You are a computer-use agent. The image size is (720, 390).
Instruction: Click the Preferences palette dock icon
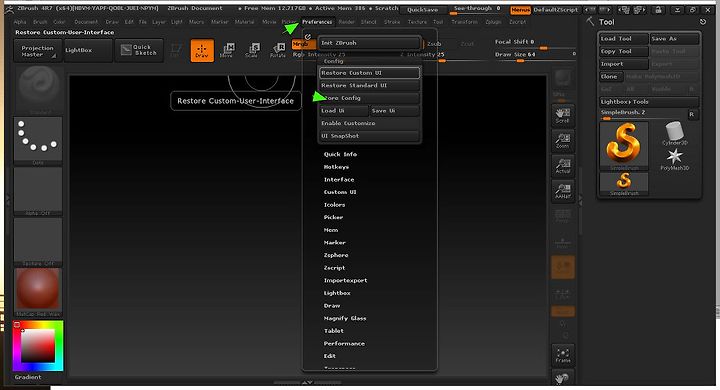[x=308, y=37]
